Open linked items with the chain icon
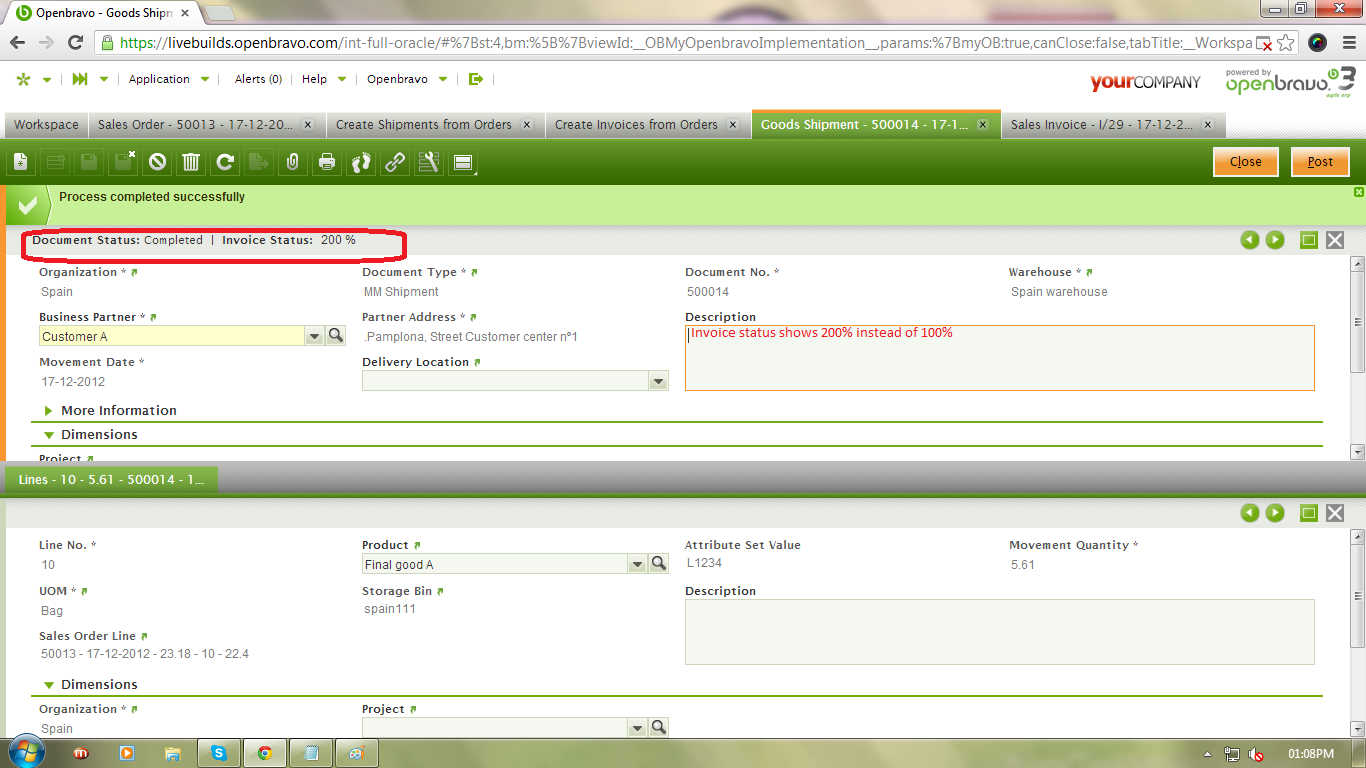 pyautogui.click(x=395, y=162)
